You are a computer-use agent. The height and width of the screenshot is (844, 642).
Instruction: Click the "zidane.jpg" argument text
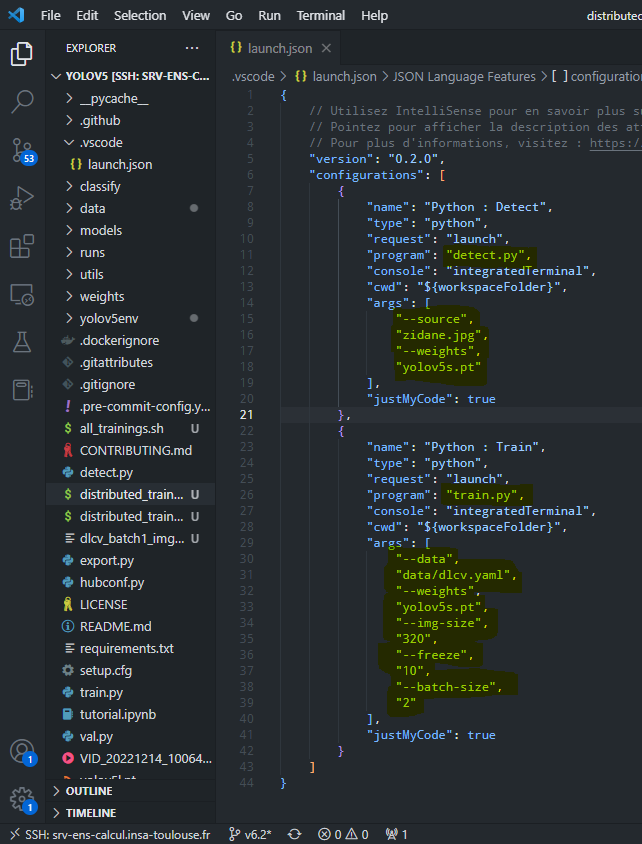438,335
